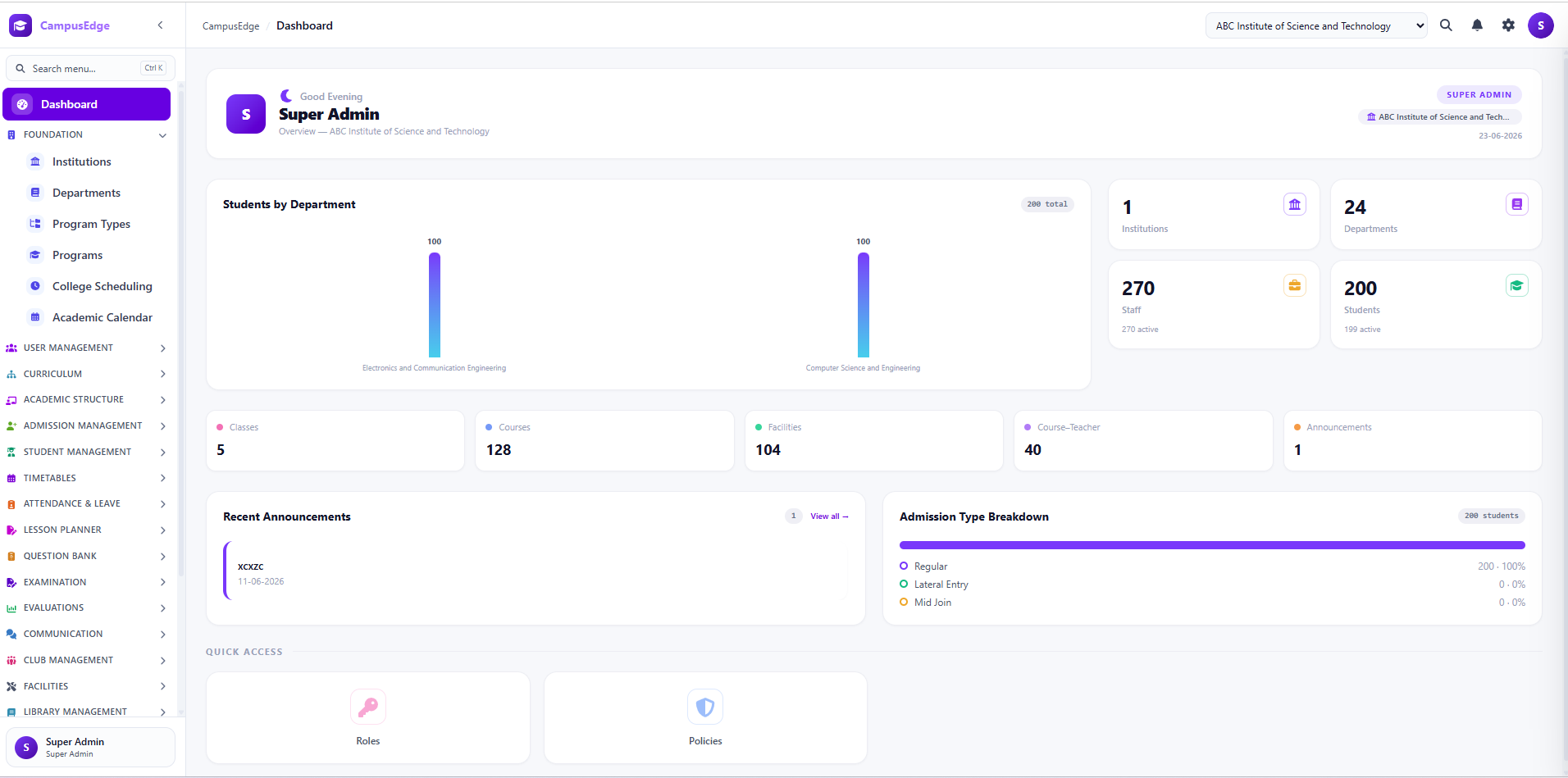The width and height of the screenshot is (1568, 778).
Task: Collapse the sidebar with the arrow
Action: [x=160, y=25]
